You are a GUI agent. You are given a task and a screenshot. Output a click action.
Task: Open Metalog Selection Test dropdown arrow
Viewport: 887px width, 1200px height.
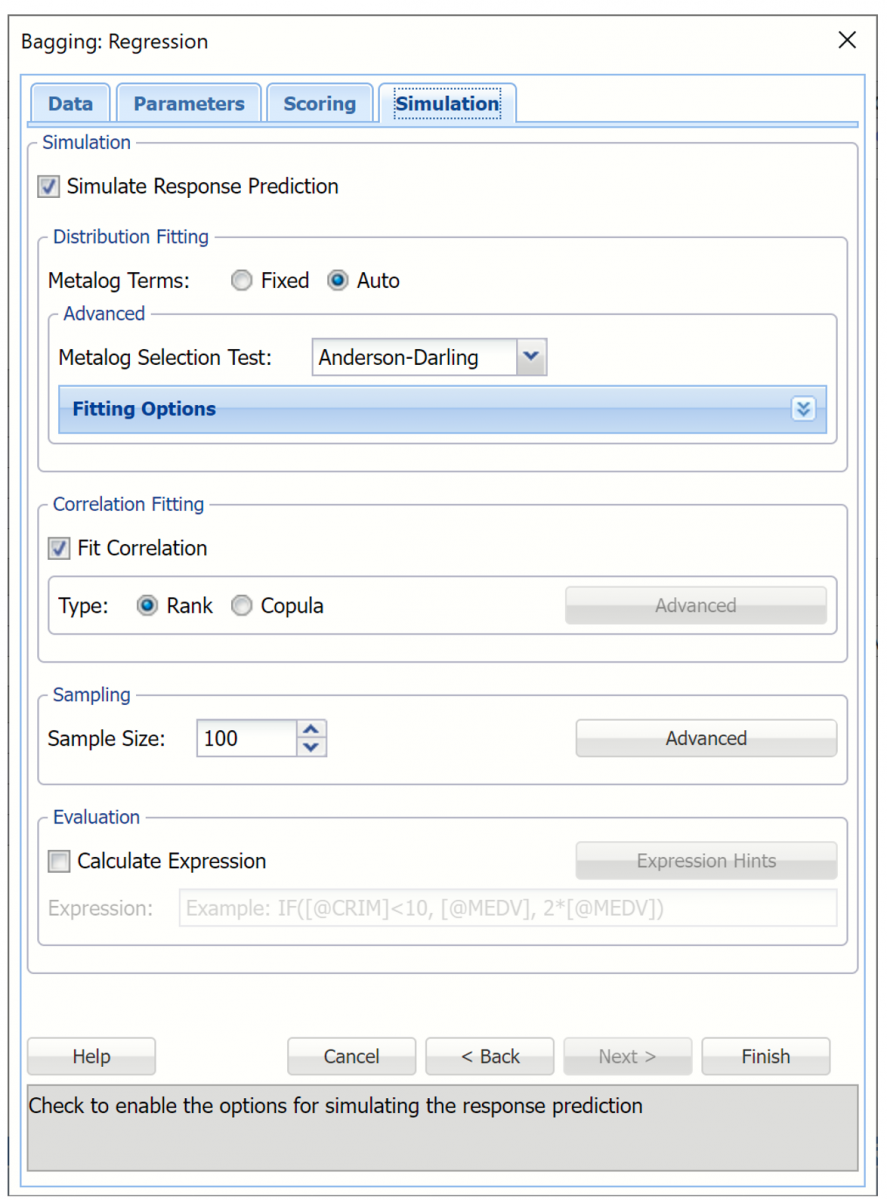(x=531, y=357)
